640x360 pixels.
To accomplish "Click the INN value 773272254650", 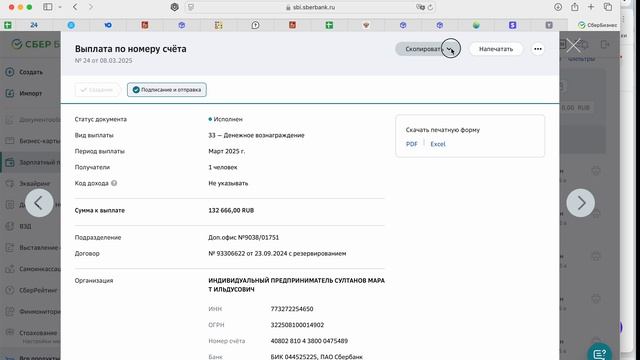I will tap(292, 309).
